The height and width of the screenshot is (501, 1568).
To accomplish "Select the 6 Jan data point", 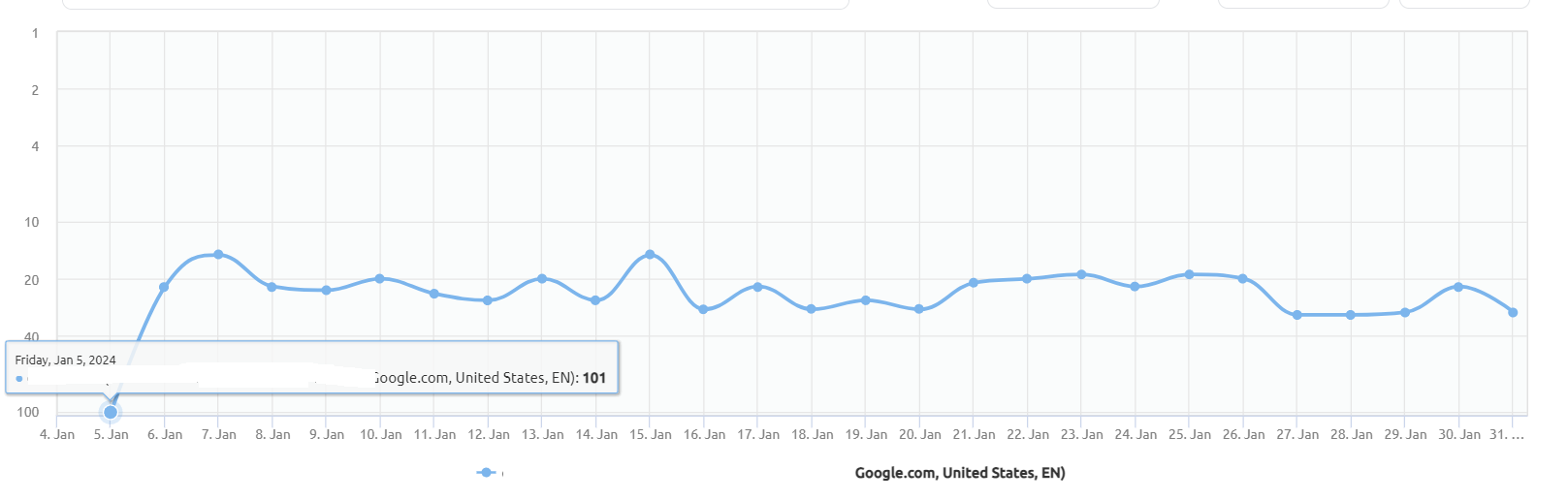I will tap(164, 287).
